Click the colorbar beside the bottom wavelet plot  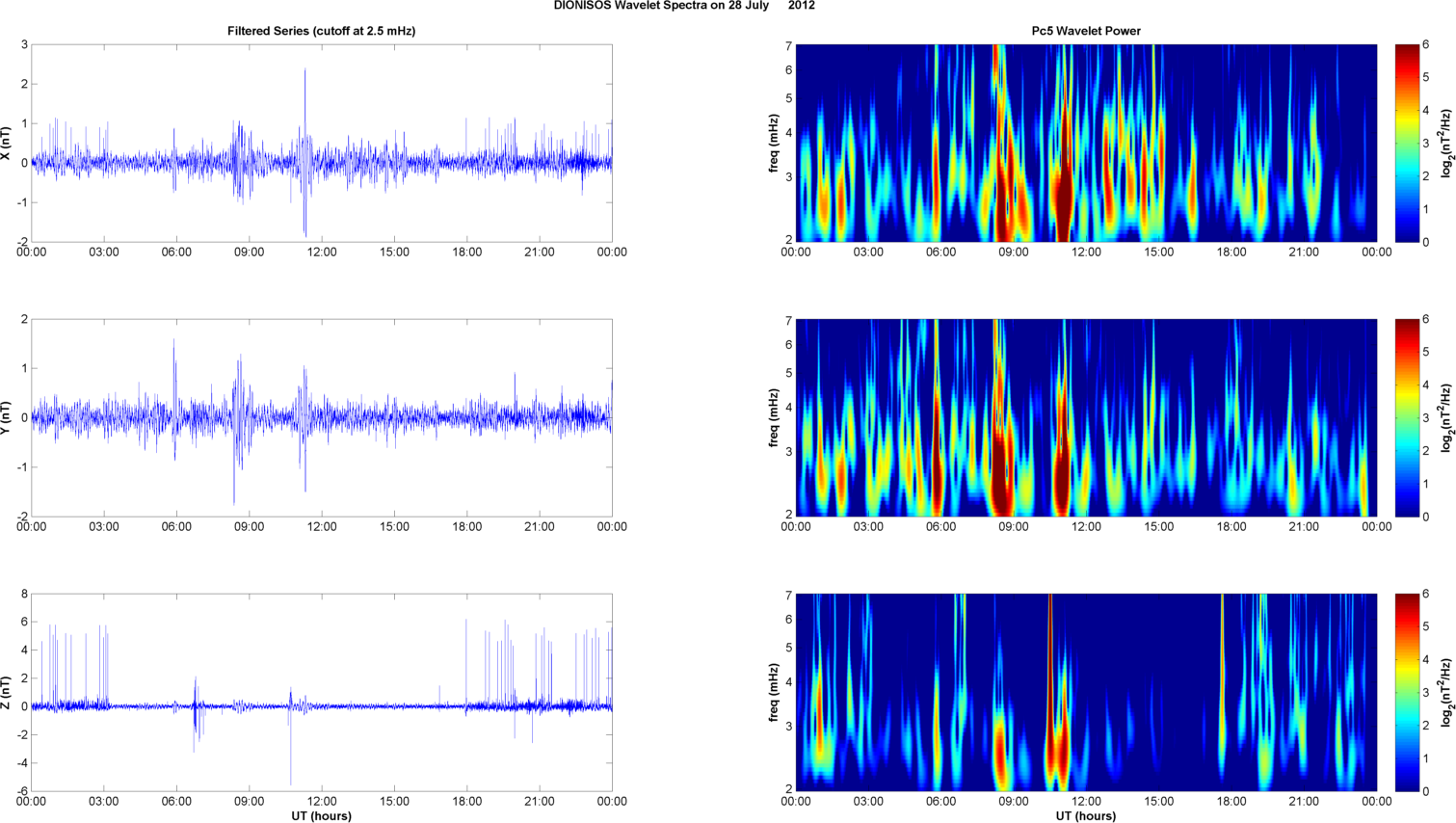pyautogui.click(x=1407, y=692)
